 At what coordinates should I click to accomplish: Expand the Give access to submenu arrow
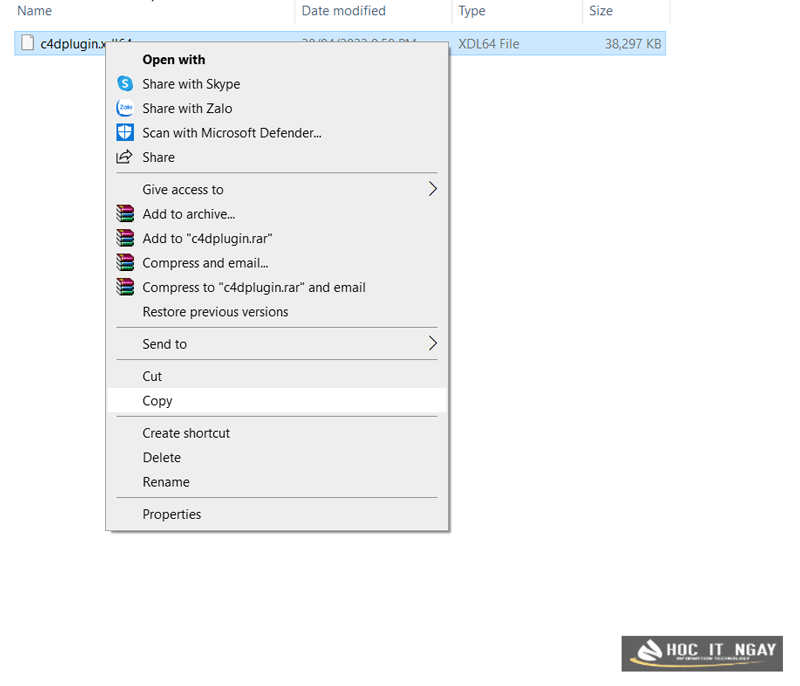(x=432, y=189)
